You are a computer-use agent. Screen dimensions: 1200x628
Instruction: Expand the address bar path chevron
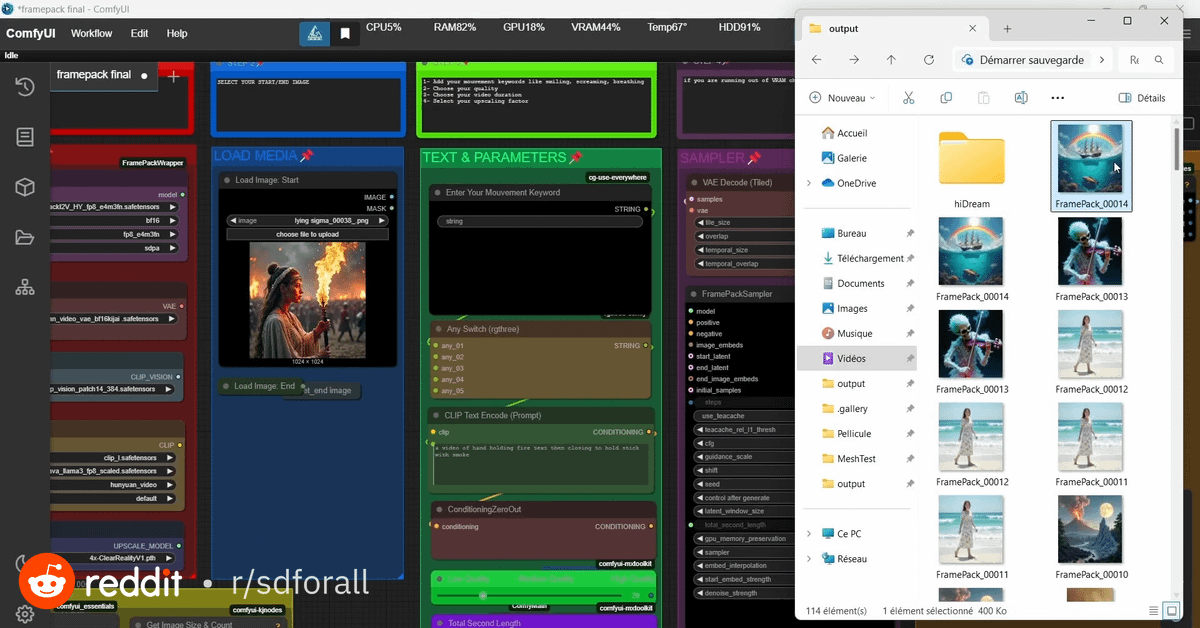1102,60
